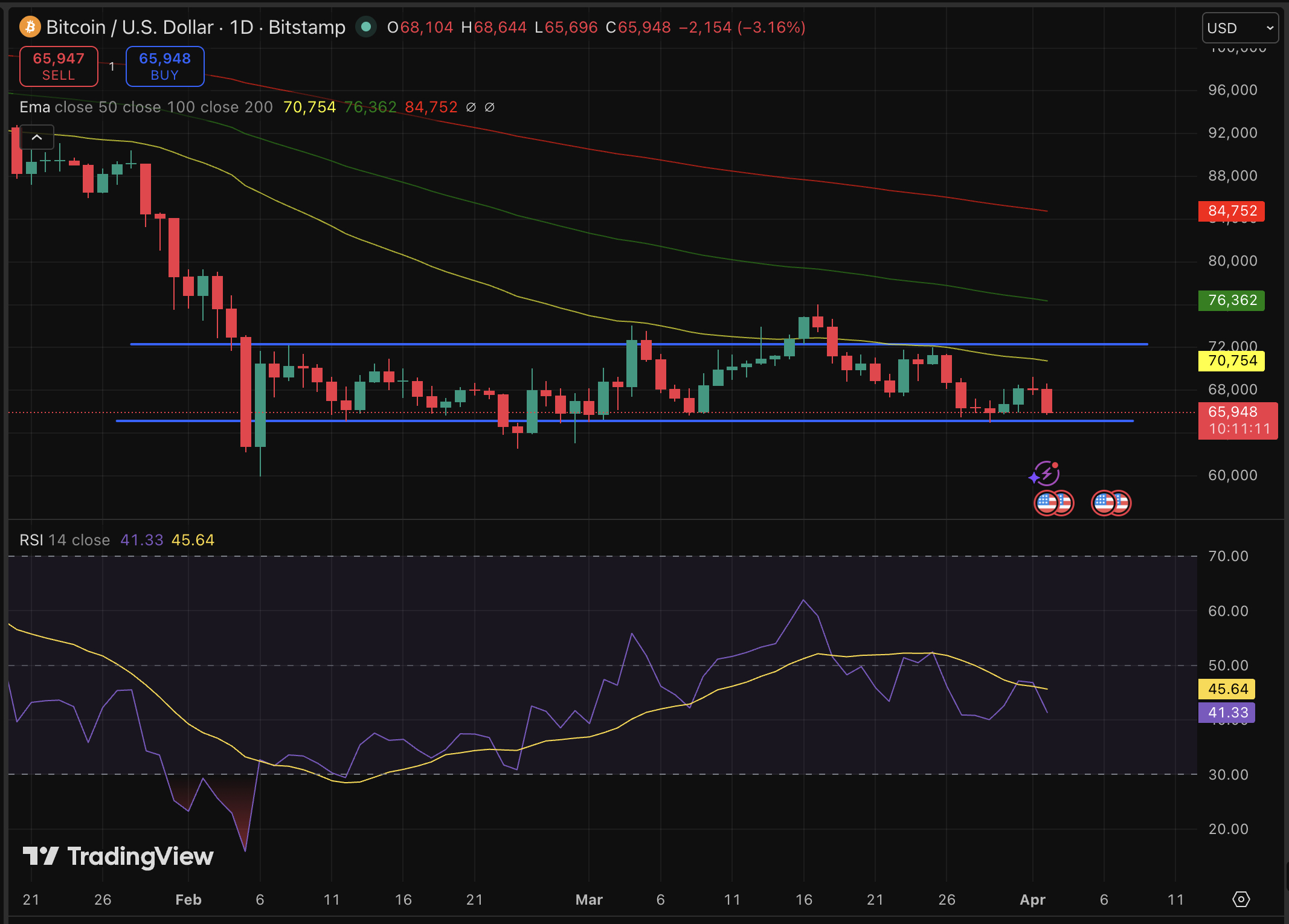Open the USD currency dropdown
The image size is (1289, 924).
(1239, 28)
